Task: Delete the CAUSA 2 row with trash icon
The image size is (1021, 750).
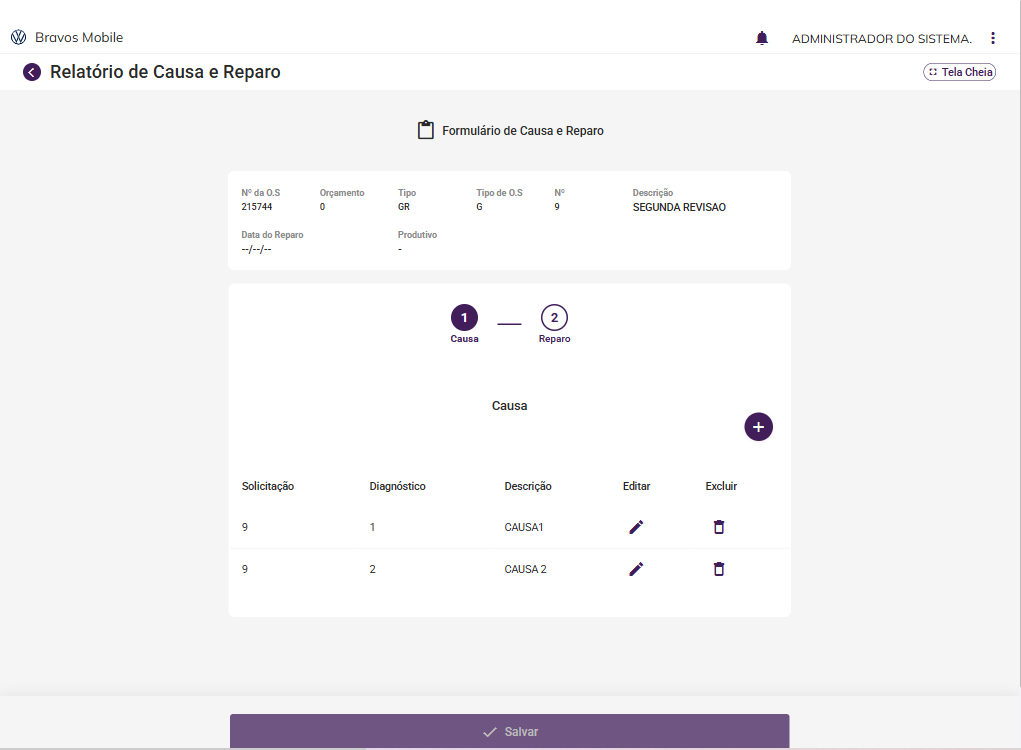Action: (719, 569)
